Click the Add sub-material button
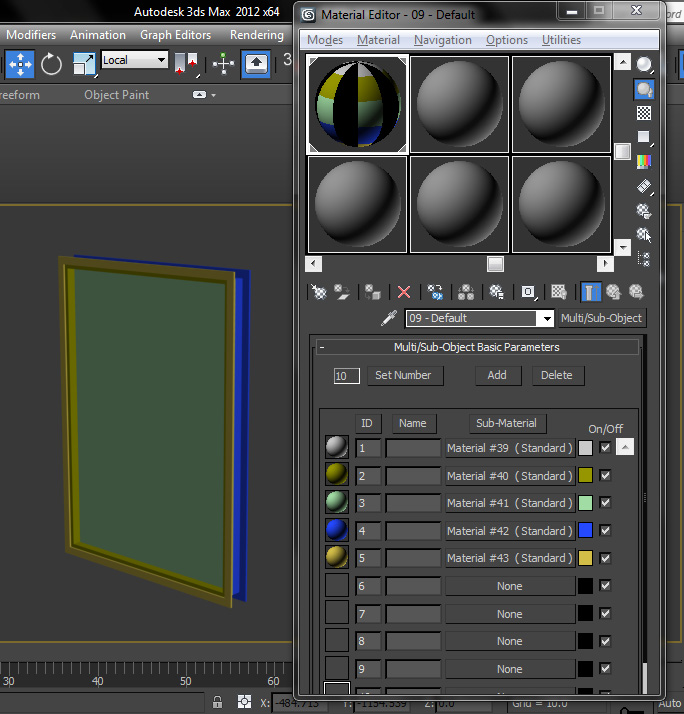Image resolution: width=684 pixels, height=714 pixels. click(x=498, y=376)
